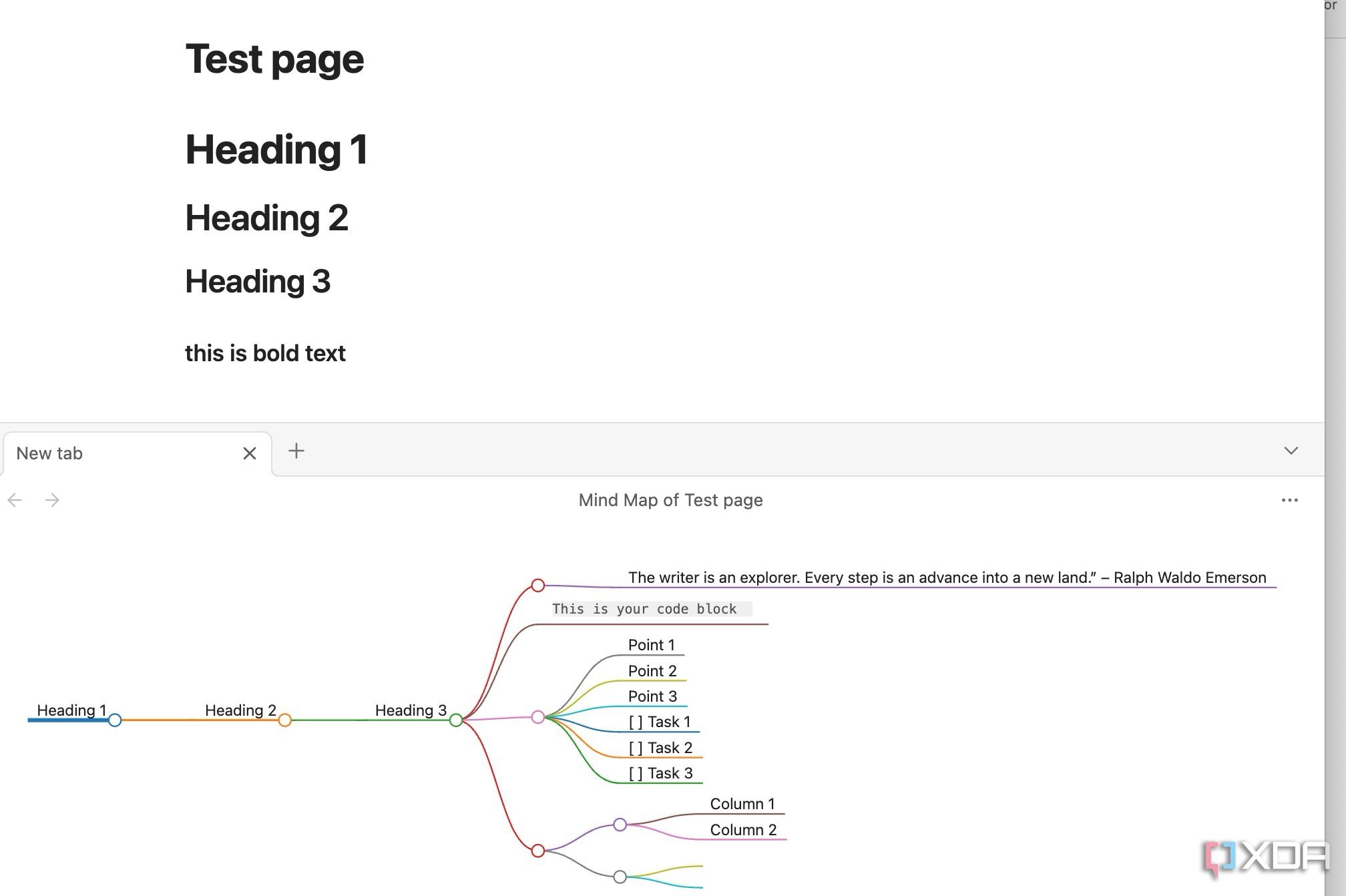
Task: Click the Point 3 branch in mind map
Action: click(x=651, y=695)
